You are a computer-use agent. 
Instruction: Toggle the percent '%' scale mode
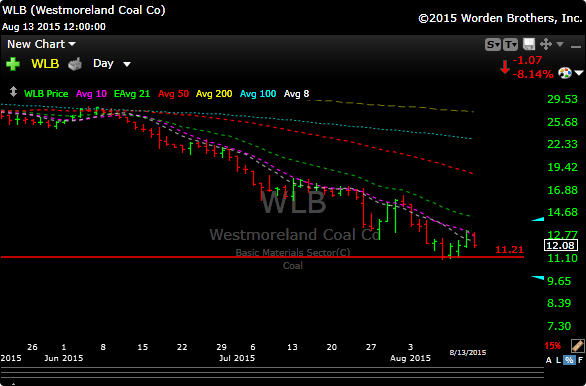tap(569, 360)
